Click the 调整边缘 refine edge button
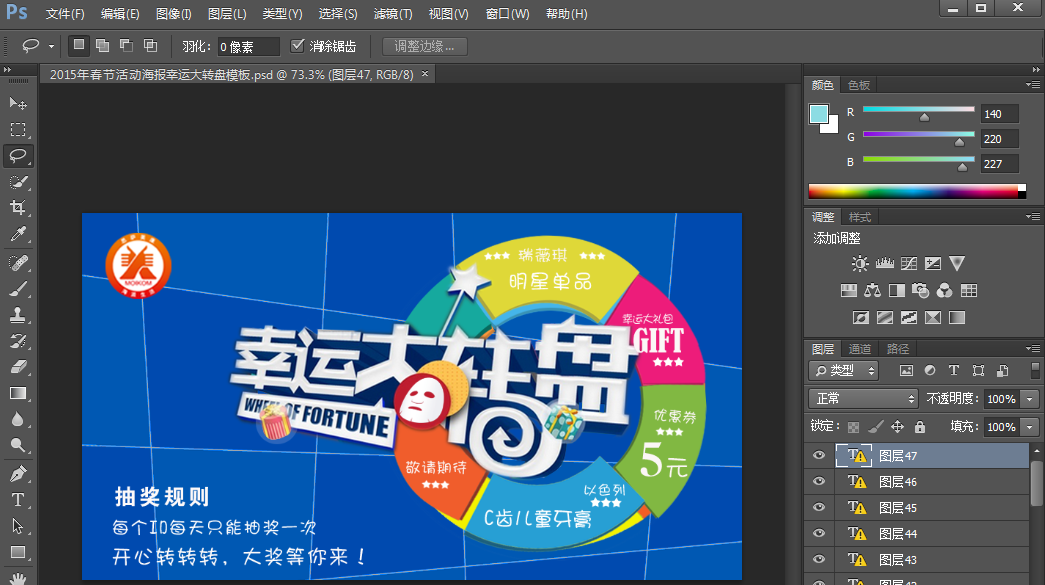Viewport: 1045px width, 585px height. click(425, 47)
